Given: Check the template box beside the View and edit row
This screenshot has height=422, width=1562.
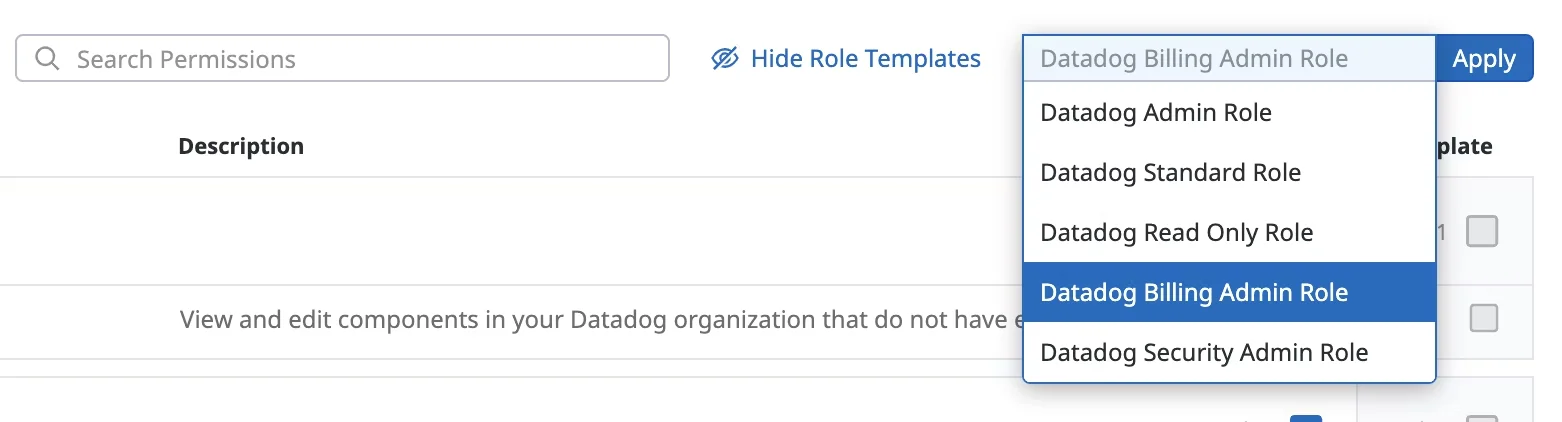Looking at the screenshot, I should coord(1484,319).
